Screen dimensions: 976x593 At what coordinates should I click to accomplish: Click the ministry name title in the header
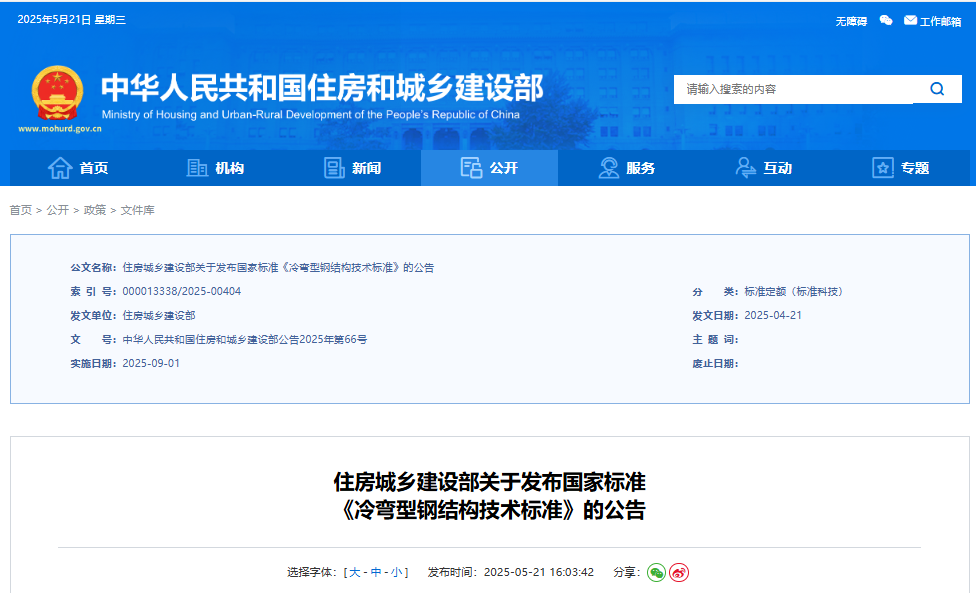pyautogui.click(x=322, y=87)
